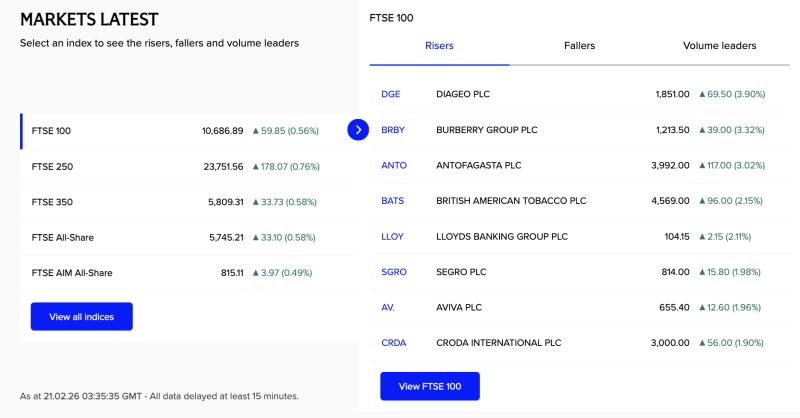Select the FTSE 350 index row
Screen dimensions: 800x418
pos(190,202)
